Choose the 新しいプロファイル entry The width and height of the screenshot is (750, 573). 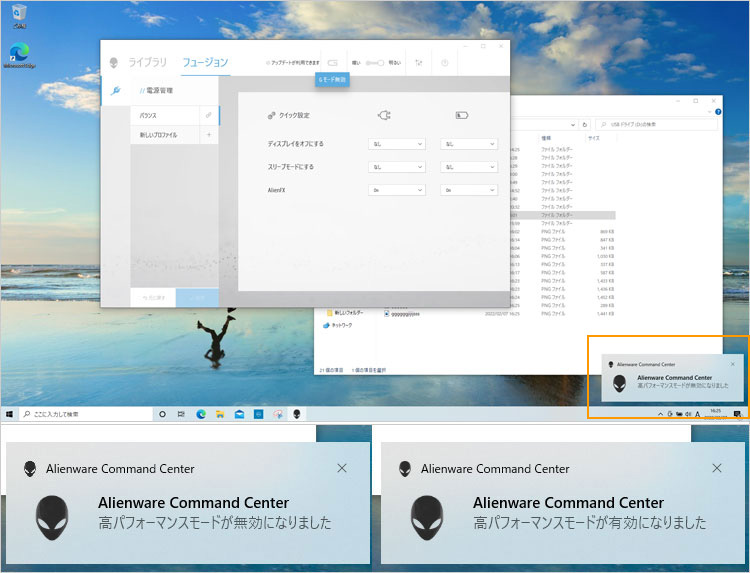click(x=165, y=135)
